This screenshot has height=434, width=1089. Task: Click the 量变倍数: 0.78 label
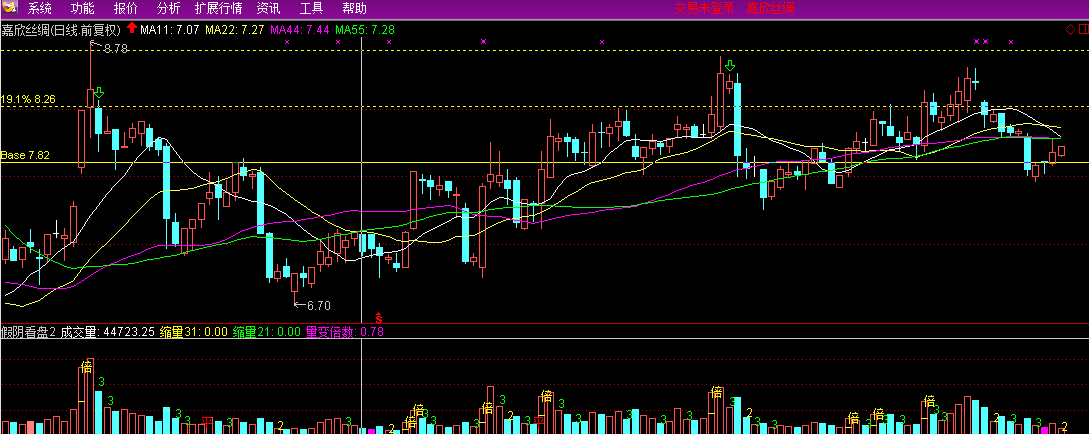(344, 332)
